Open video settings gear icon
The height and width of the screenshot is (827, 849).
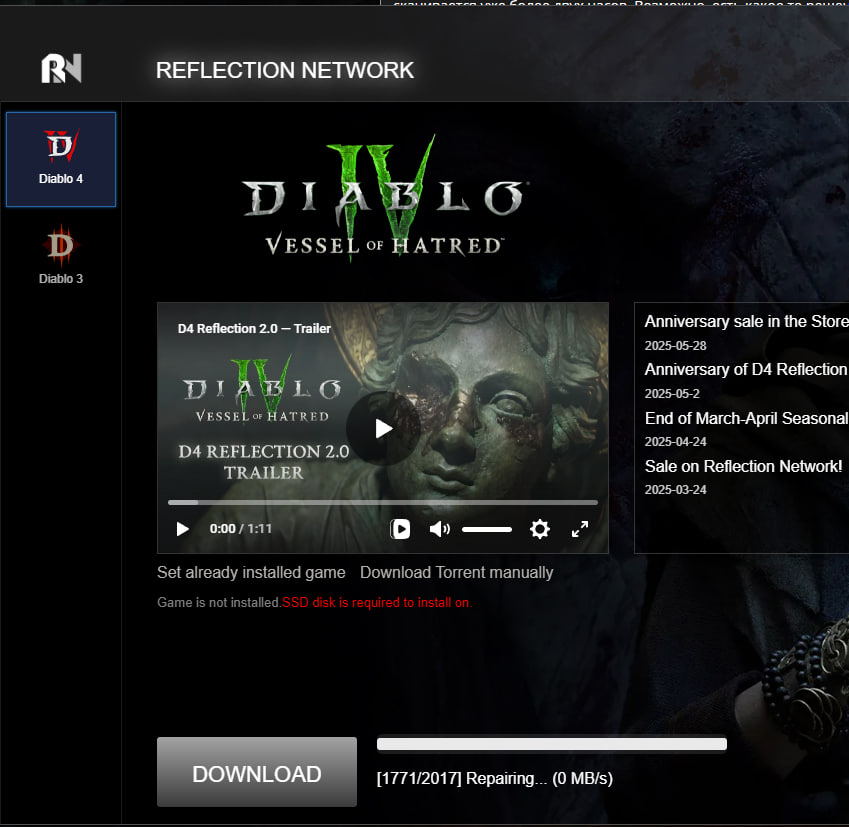pyautogui.click(x=540, y=529)
